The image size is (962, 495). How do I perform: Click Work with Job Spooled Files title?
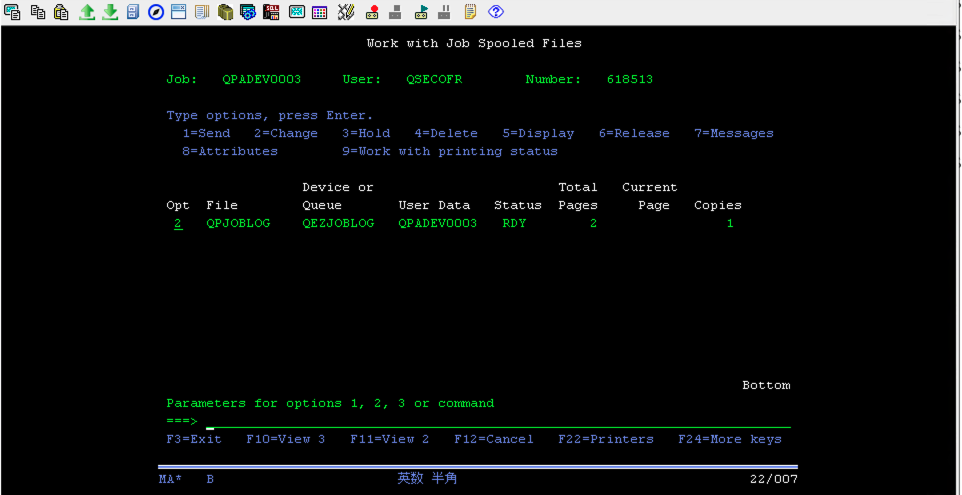pos(474,44)
